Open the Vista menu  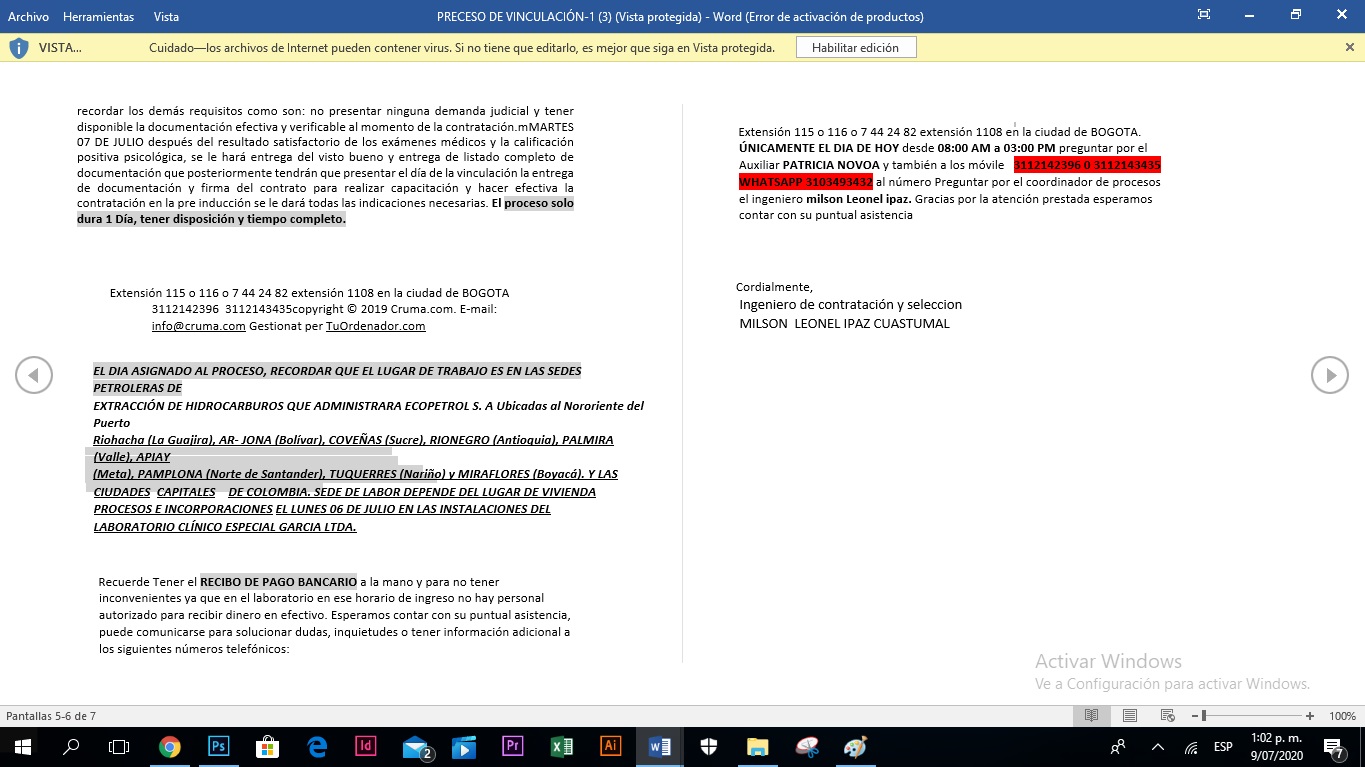167,17
